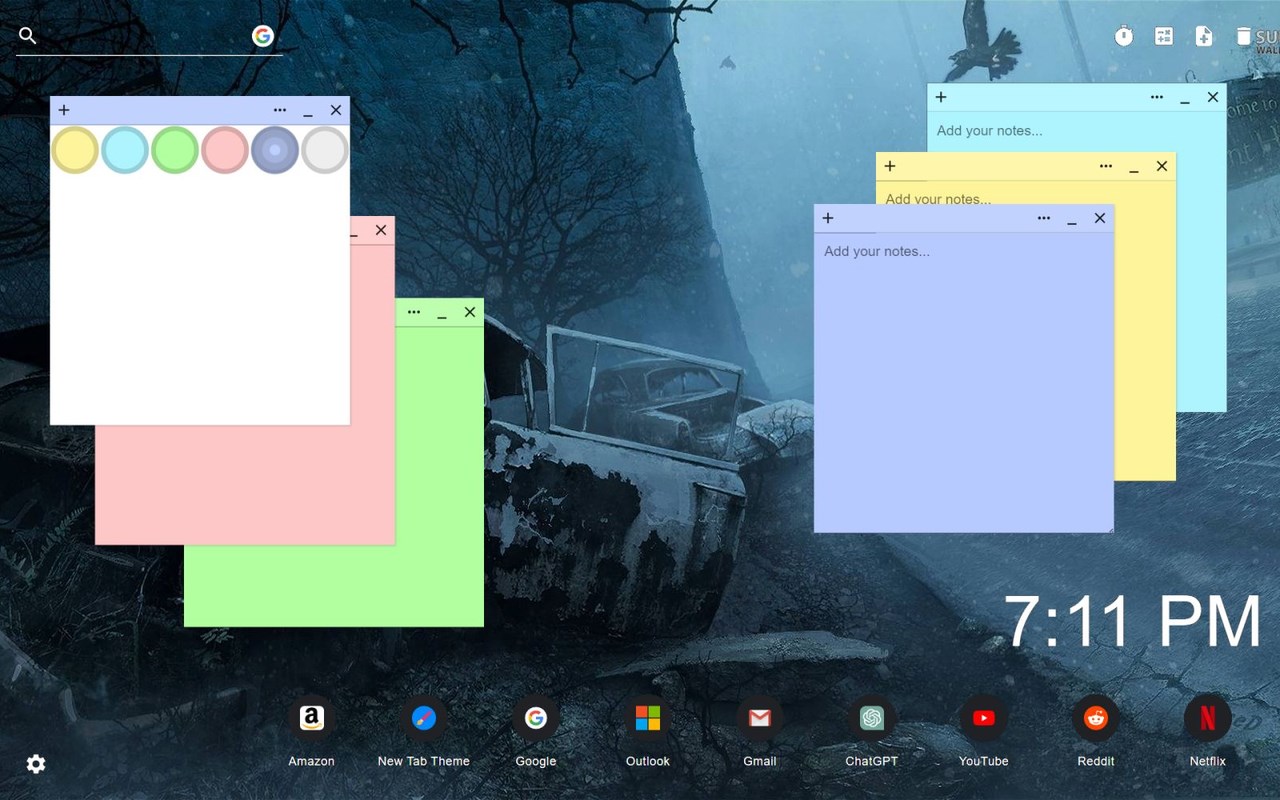Image resolution: width=1280 pixels, height=800 pixels.
Task: Click the search magnifier icon
Action: click(28, 36)
